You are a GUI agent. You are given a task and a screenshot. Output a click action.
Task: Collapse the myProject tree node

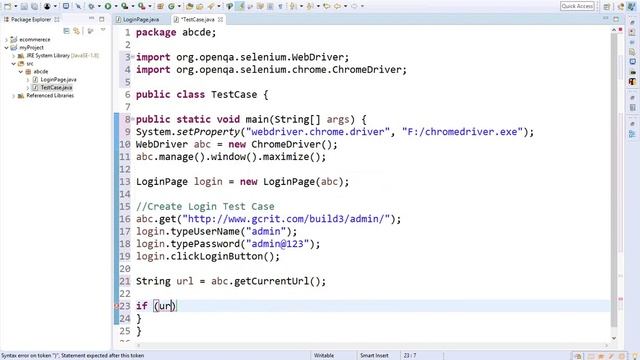pos(6,47)
